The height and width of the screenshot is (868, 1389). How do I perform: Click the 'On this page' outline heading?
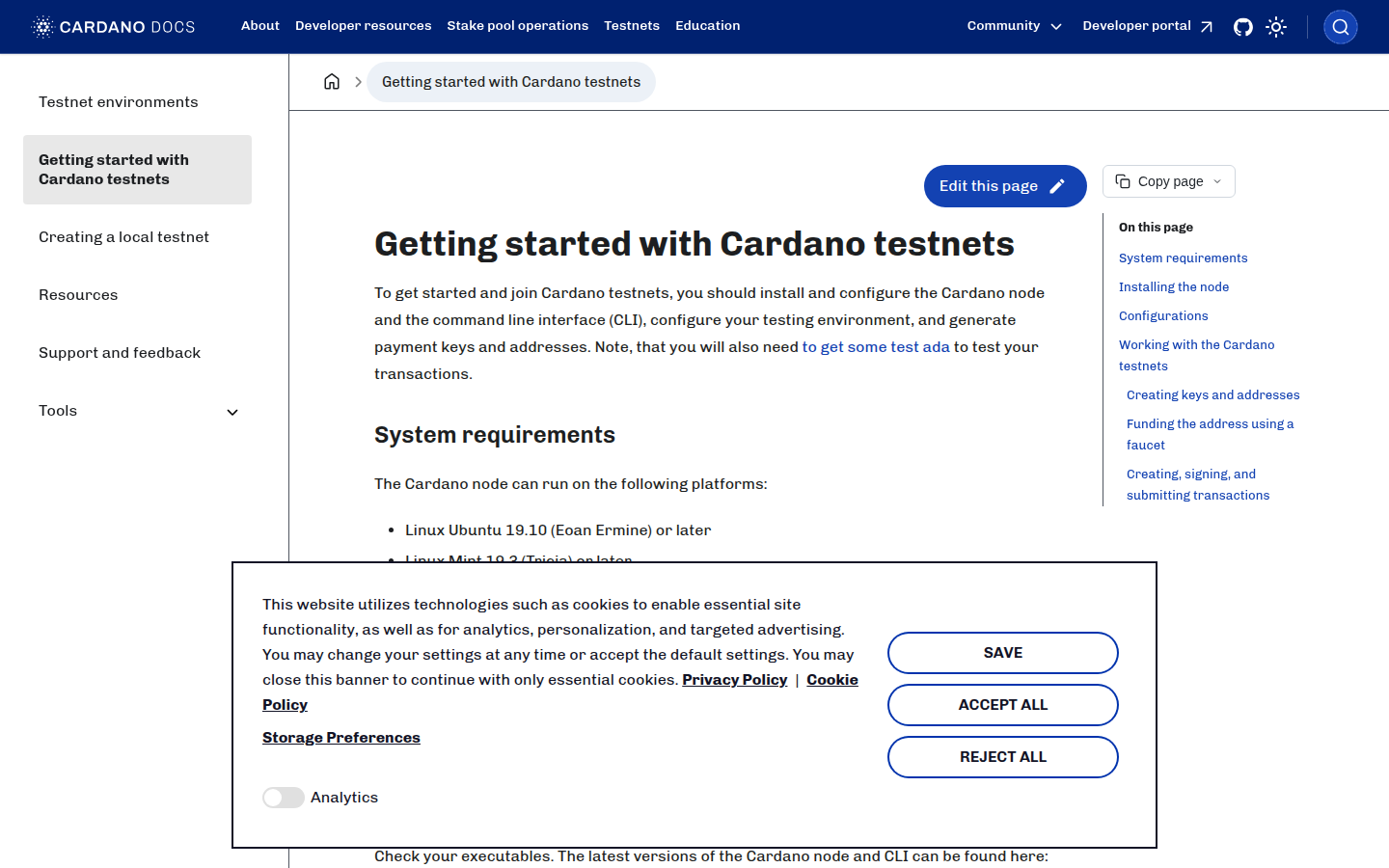[x=1156, y=228]
